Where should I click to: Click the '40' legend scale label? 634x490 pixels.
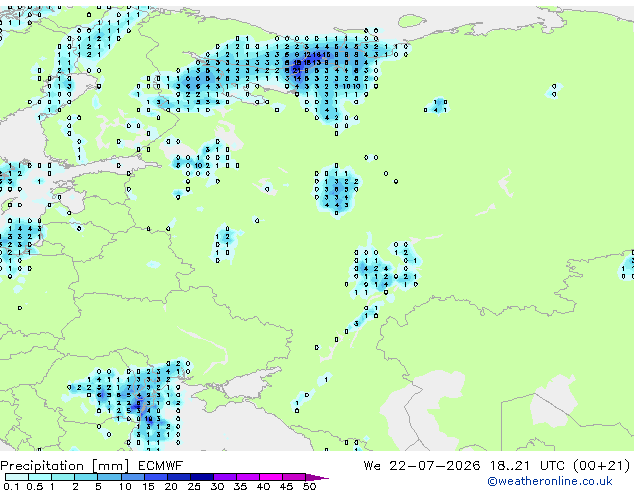coord(263,486)
